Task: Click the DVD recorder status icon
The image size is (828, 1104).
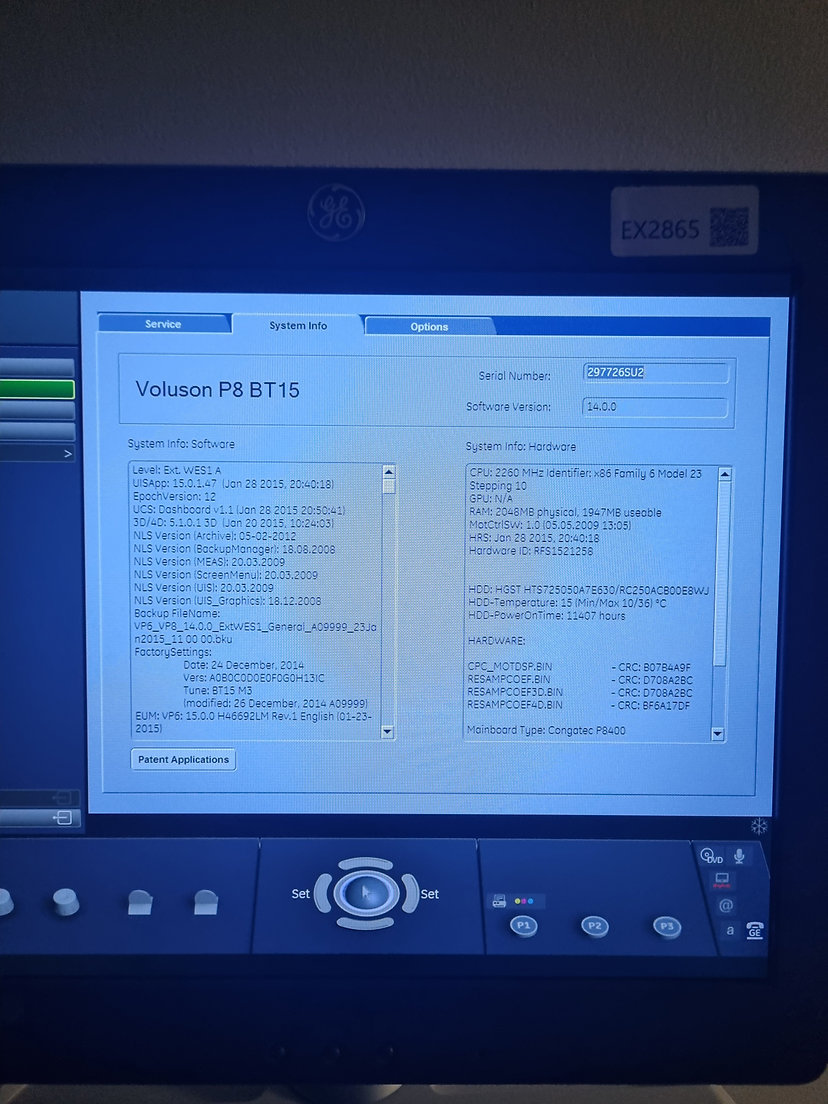Action: [x=710, y=856]
